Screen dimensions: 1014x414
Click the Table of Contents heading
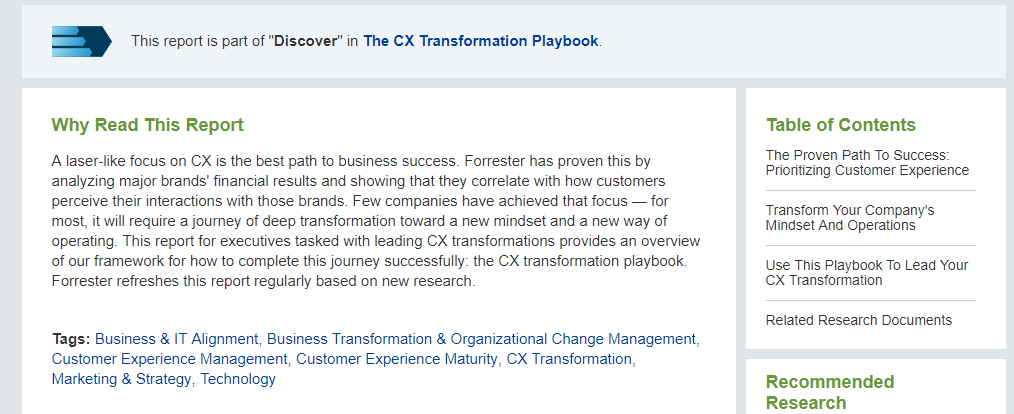(841, 125)
